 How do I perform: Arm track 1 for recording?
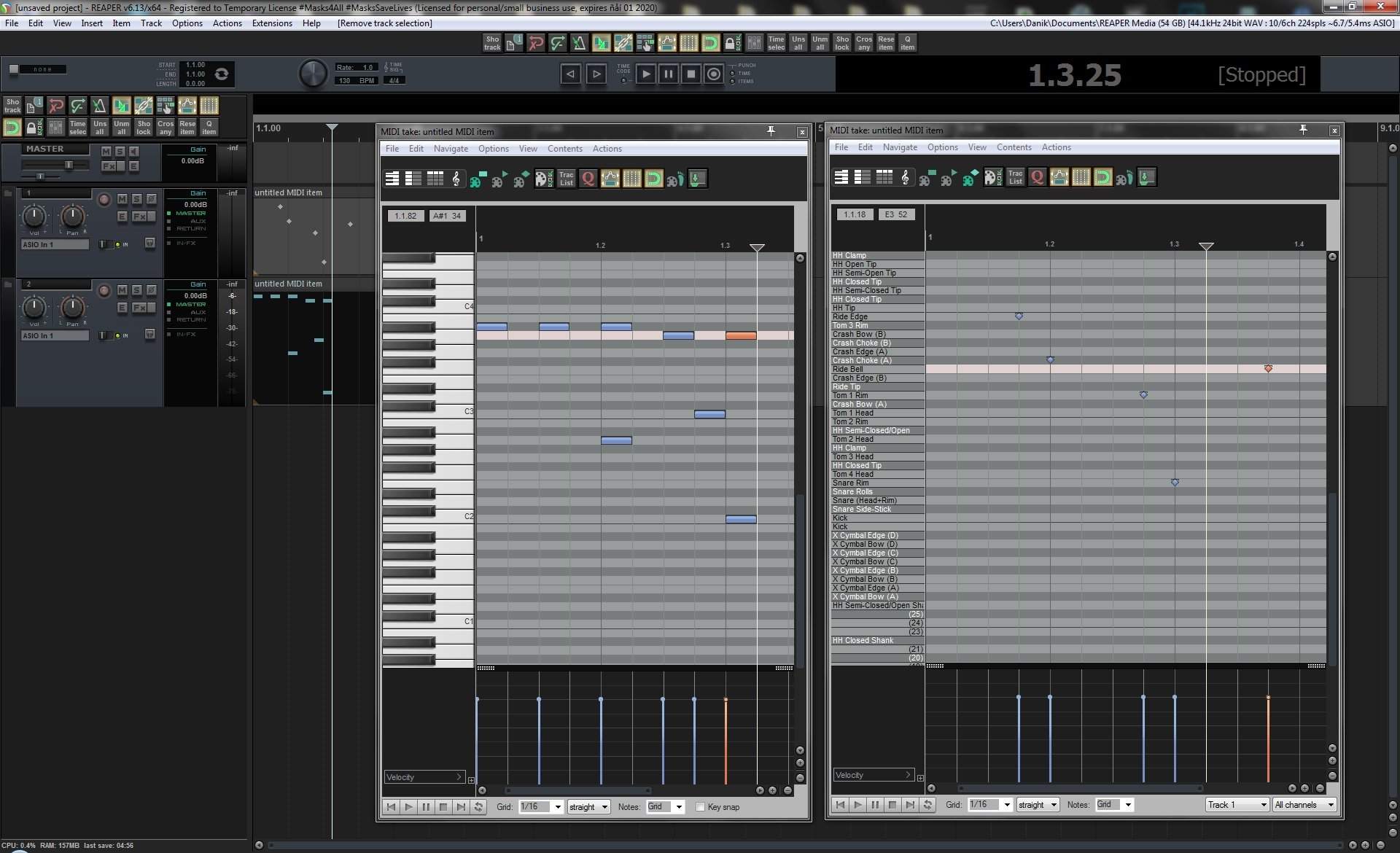pos(104,199)
